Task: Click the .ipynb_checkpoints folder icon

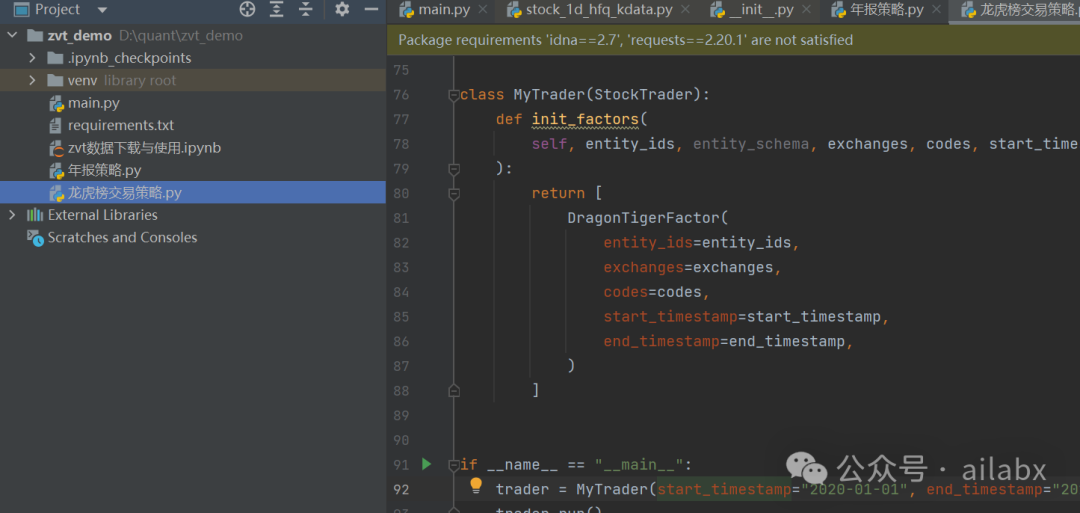Action: click(56, 58)
